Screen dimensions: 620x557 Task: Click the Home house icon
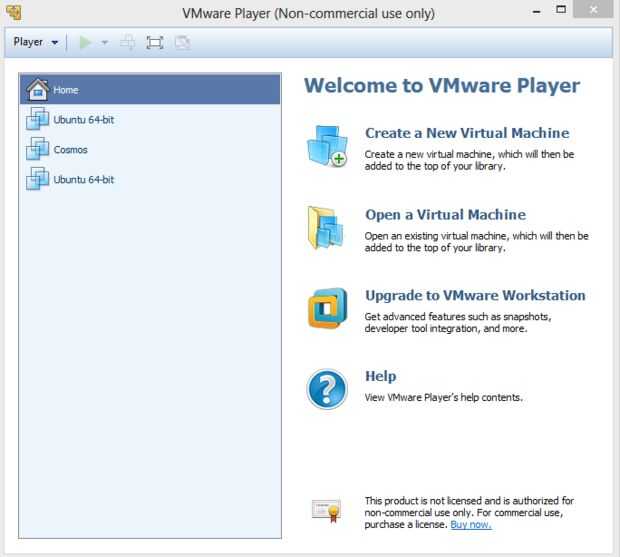38,89
